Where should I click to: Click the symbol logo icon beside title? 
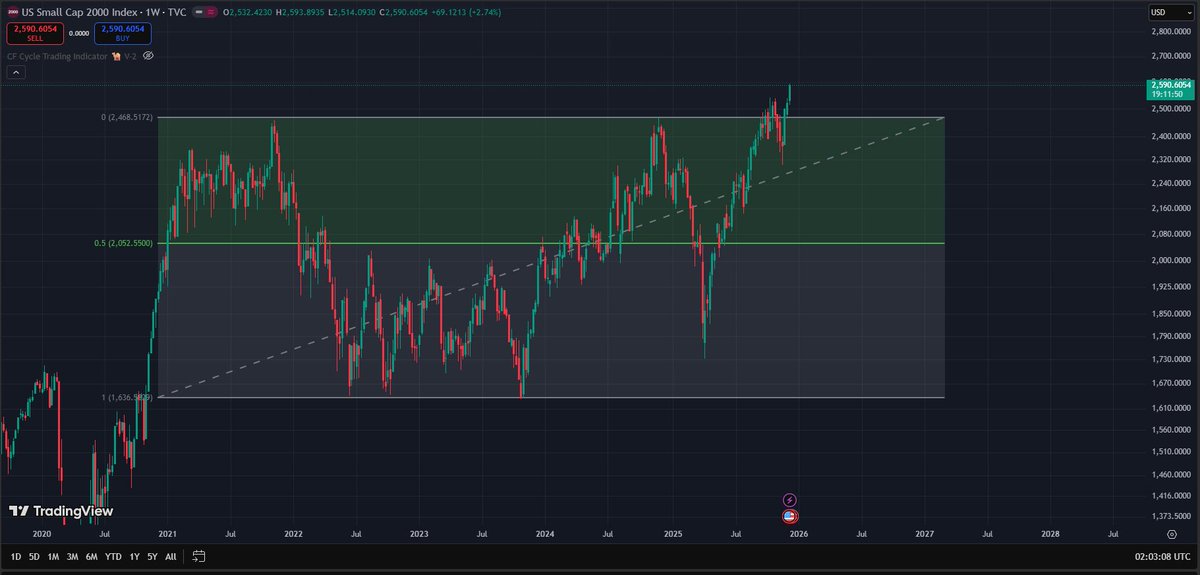pyautogui.click(x=11, y=12)
